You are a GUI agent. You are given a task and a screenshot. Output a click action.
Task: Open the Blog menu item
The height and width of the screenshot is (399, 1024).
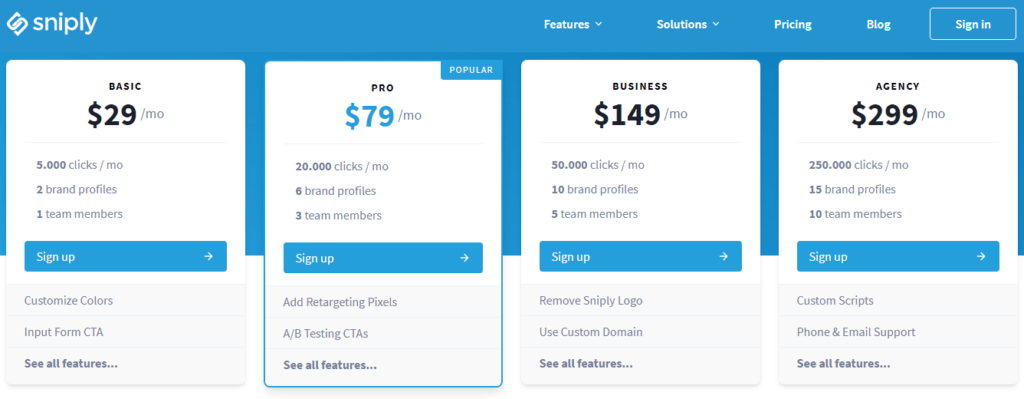click(878, 25)
